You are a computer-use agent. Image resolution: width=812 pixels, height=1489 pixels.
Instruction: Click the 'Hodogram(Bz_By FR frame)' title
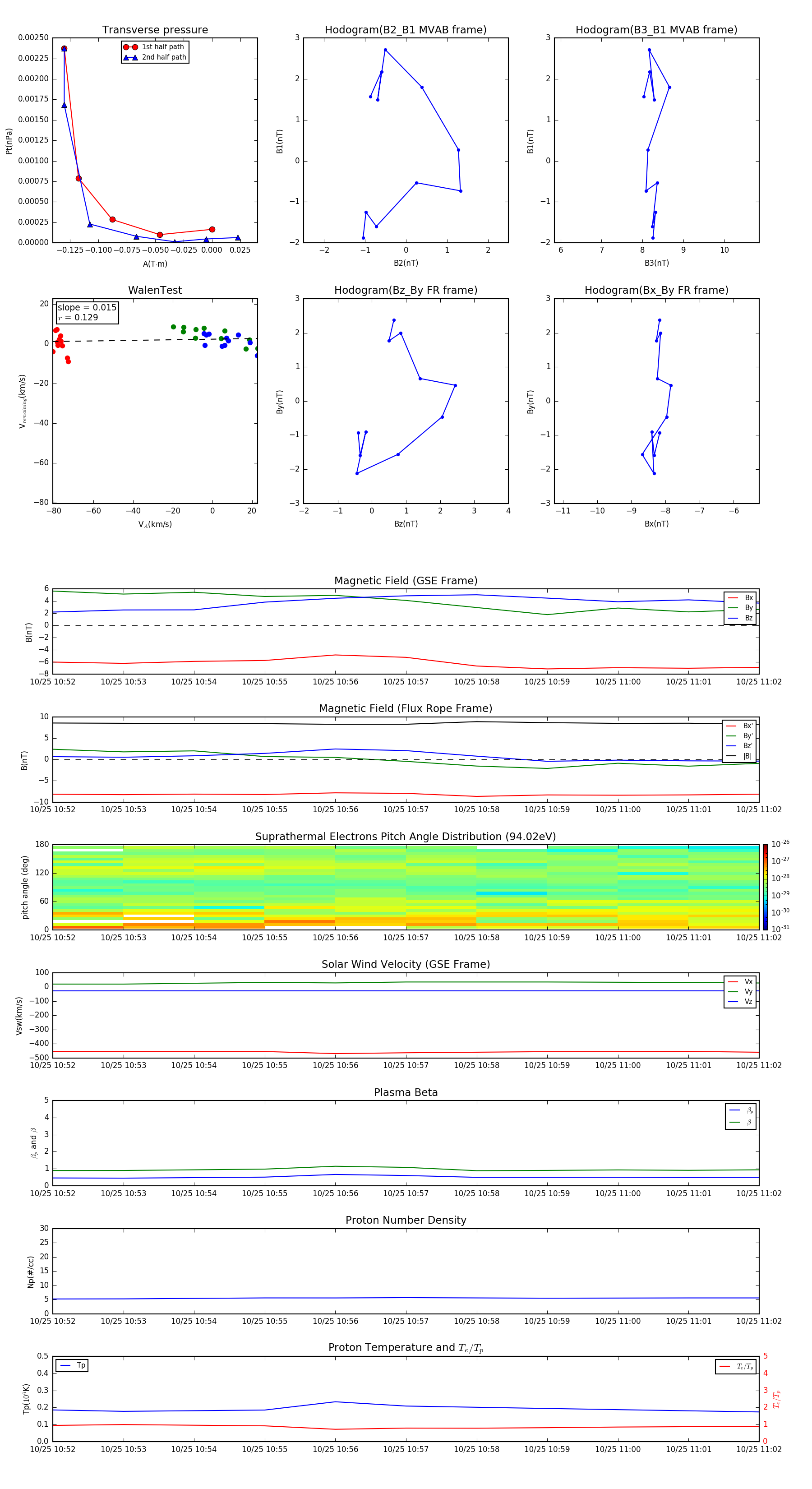(406, 290)
